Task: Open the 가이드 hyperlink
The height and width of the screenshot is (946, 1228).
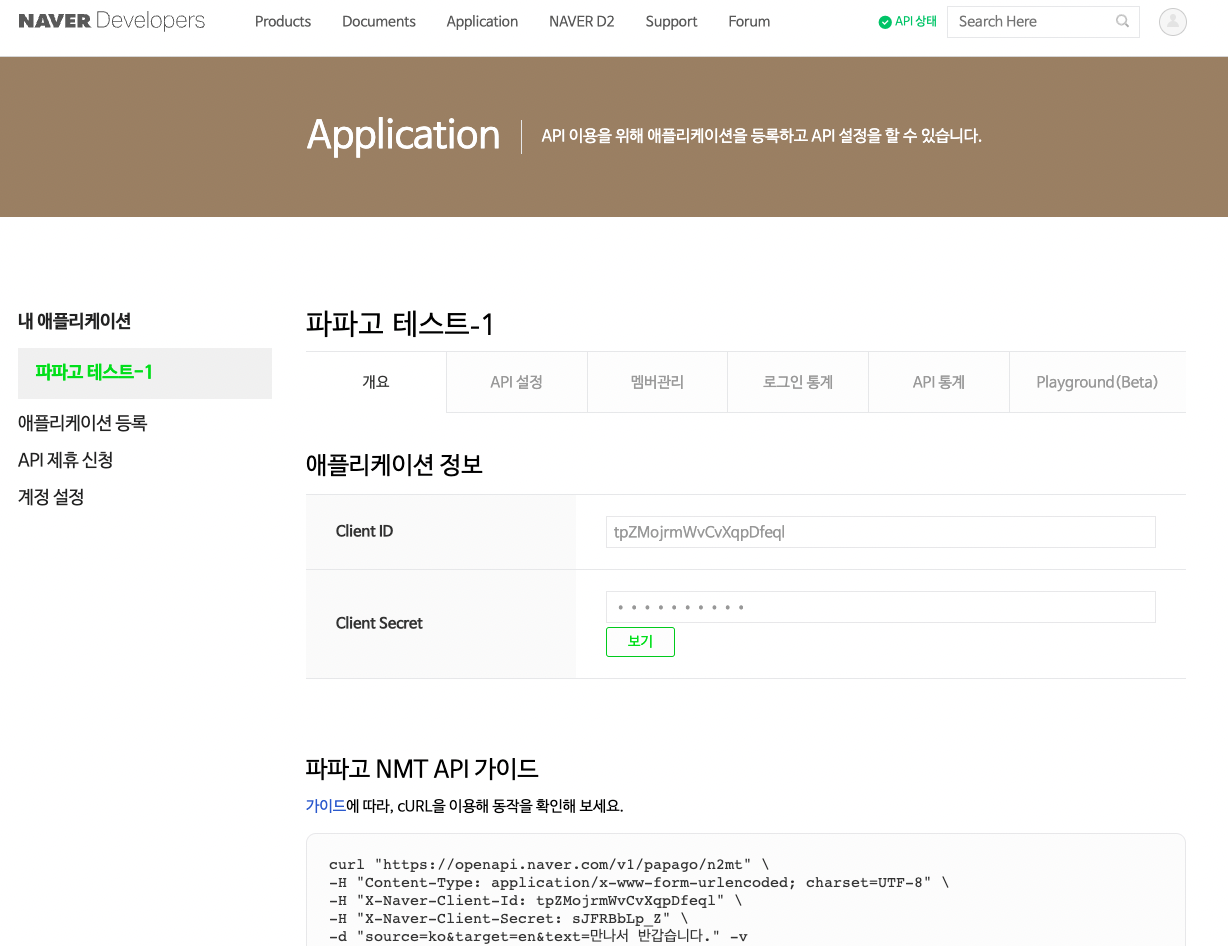Action: [326, 806]
